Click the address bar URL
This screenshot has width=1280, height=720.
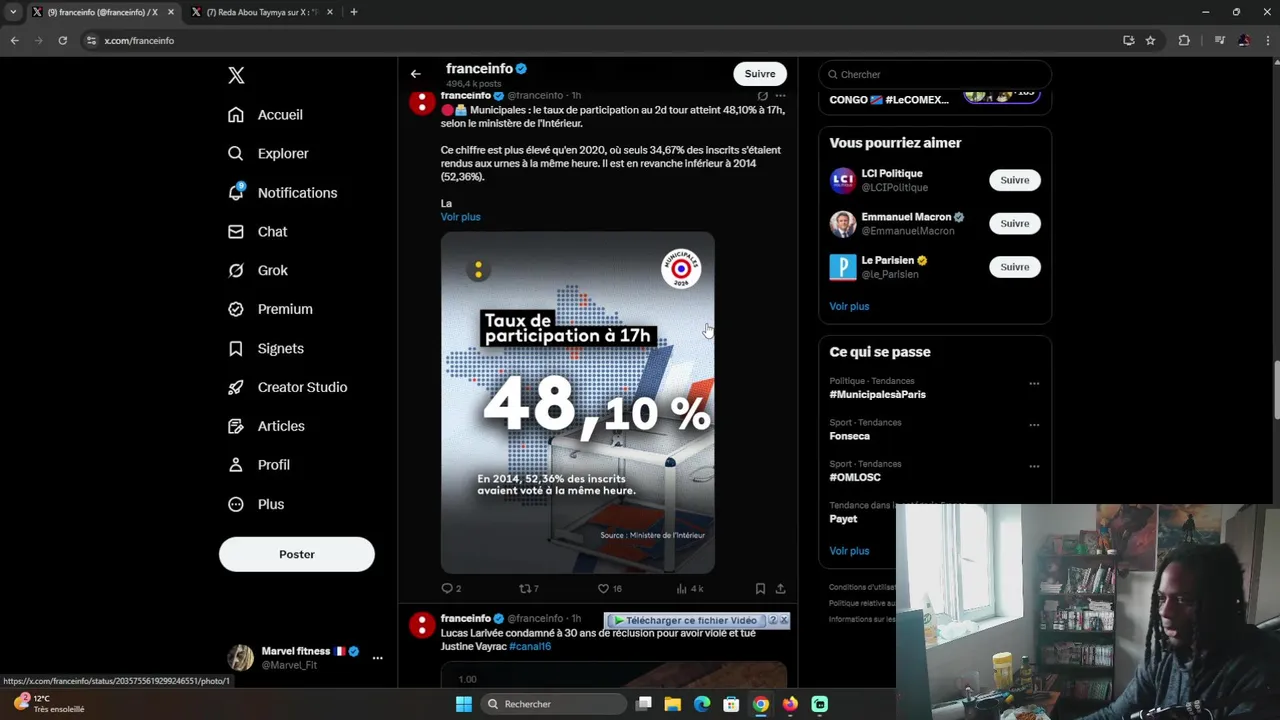pyautogui.click(x=139, y=41)
